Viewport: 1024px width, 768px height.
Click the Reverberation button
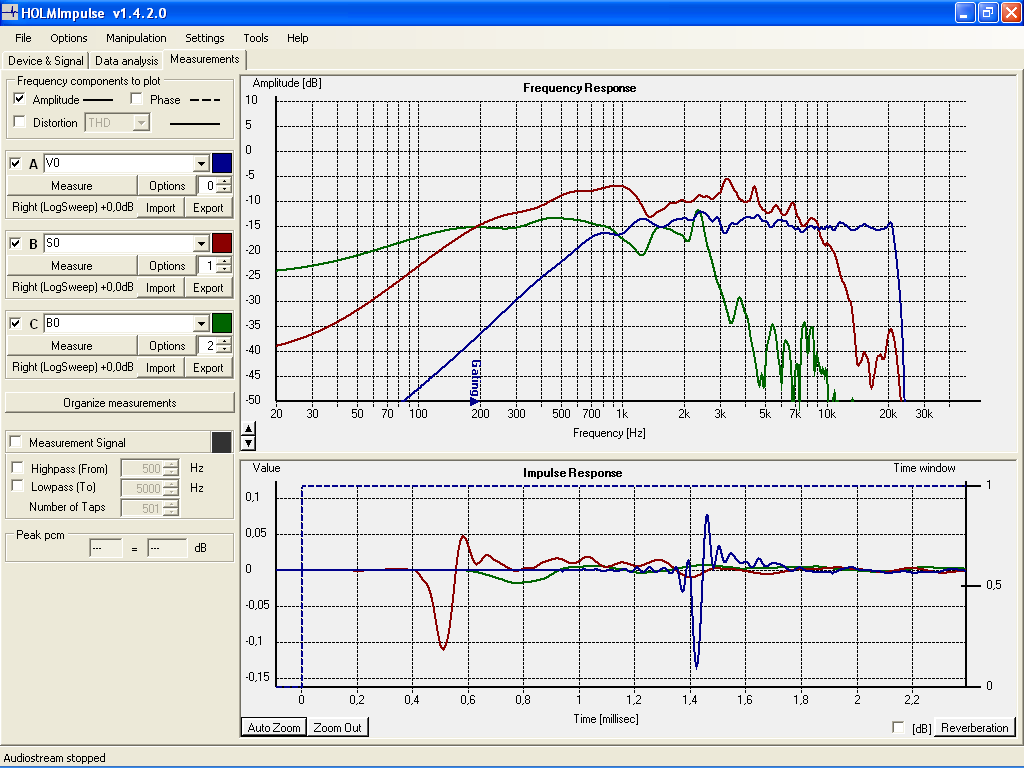[x=974, y=728]
